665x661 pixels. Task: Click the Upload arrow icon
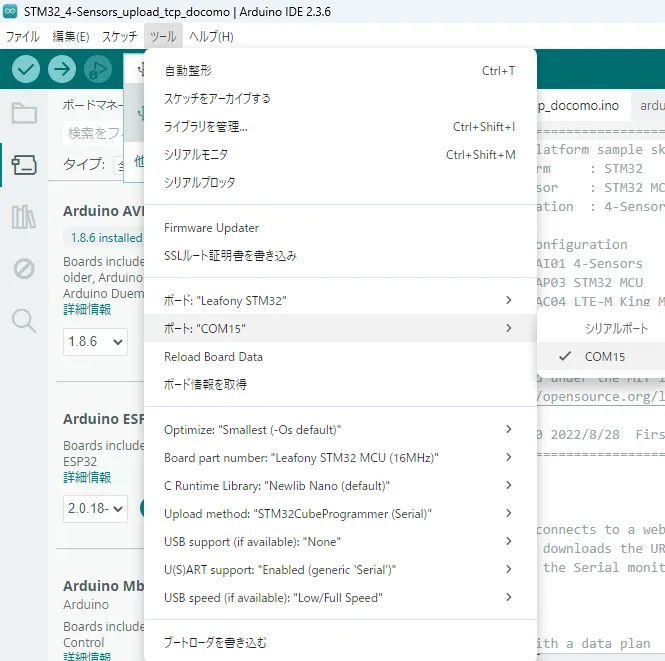pyautogui.click(x=62, y=69)
